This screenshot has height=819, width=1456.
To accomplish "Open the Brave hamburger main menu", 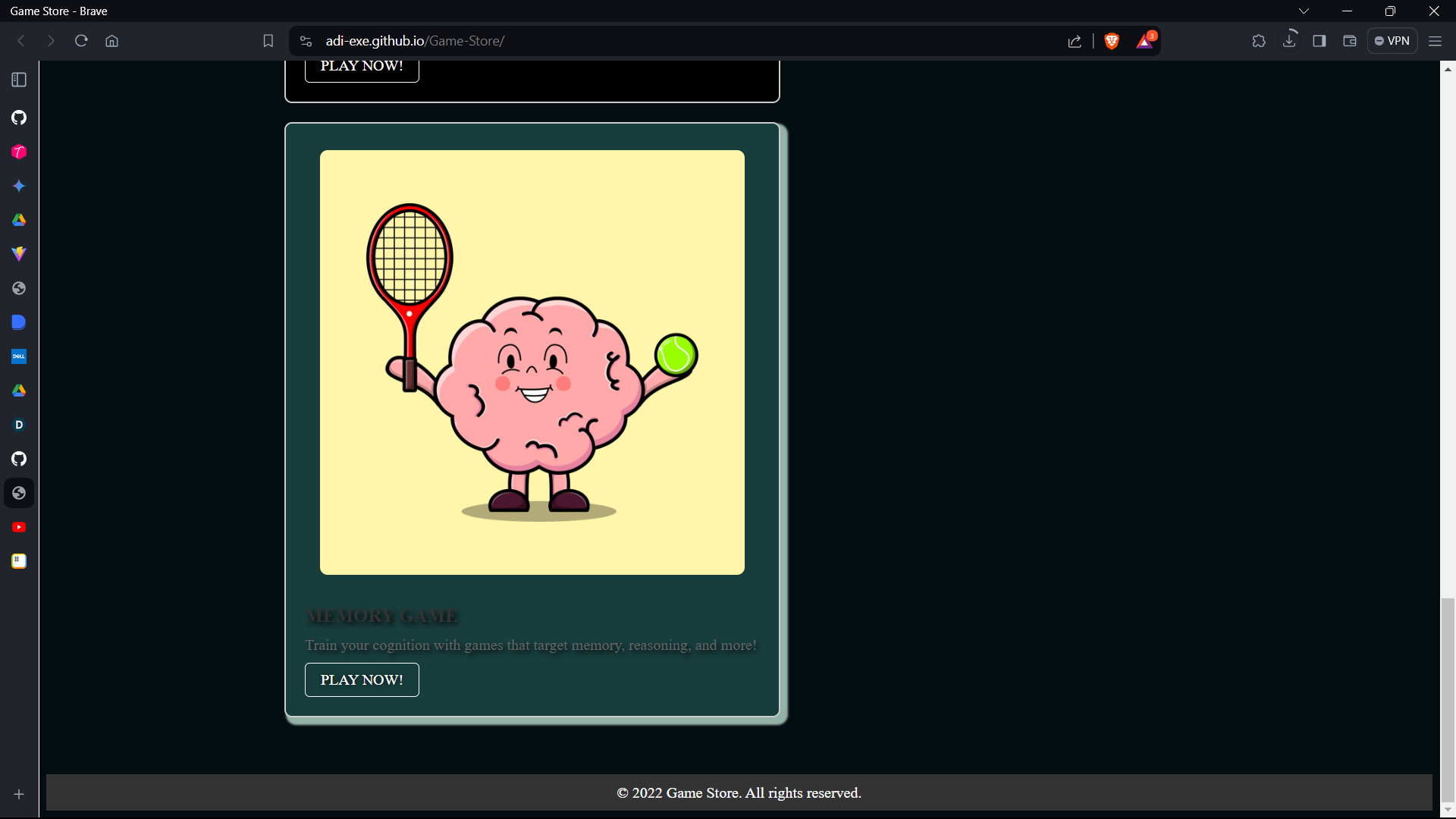I will pos(1435,41).
